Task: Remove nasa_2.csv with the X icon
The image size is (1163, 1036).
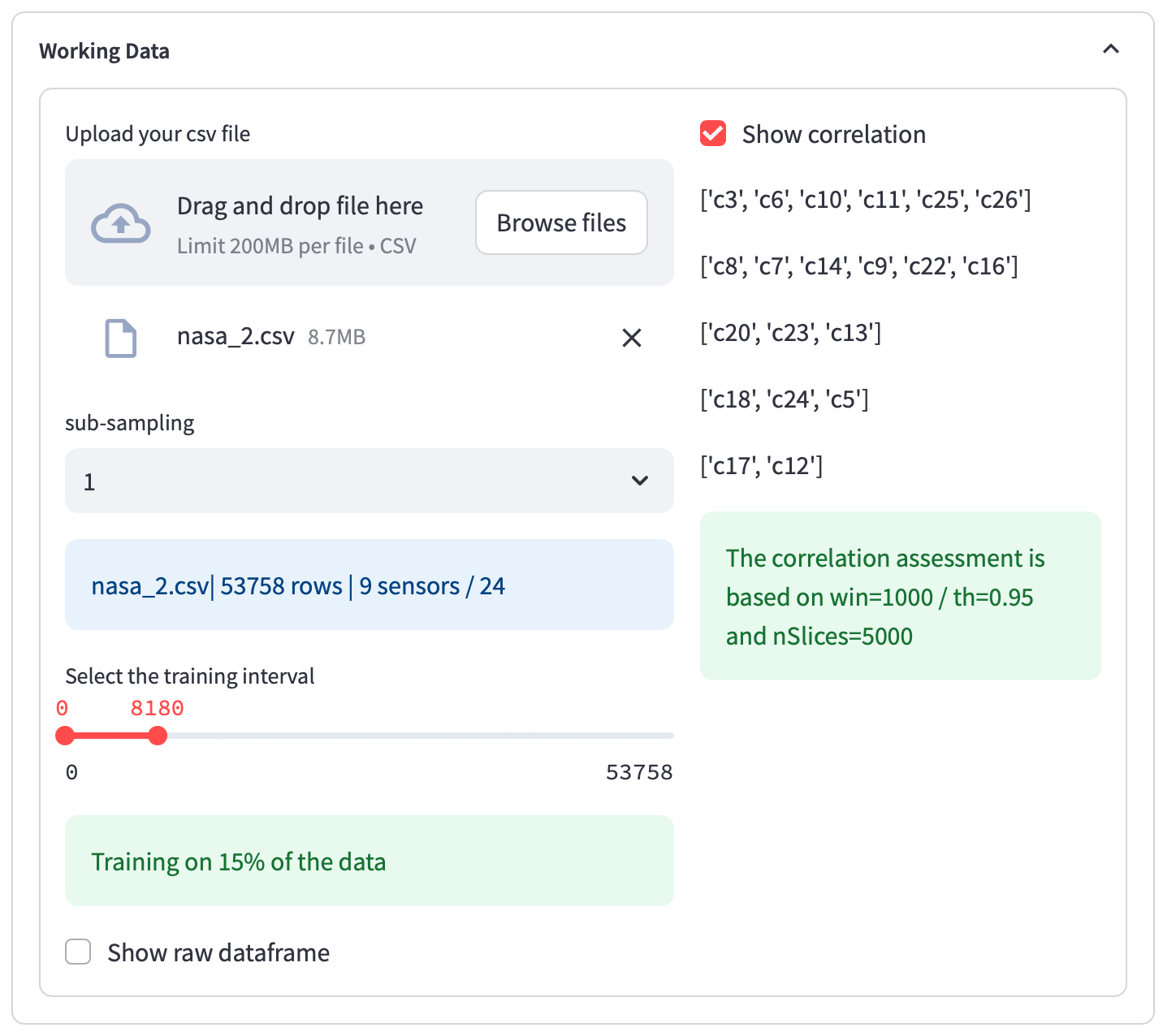Action: pyautogui.click(x=632, y=338)
